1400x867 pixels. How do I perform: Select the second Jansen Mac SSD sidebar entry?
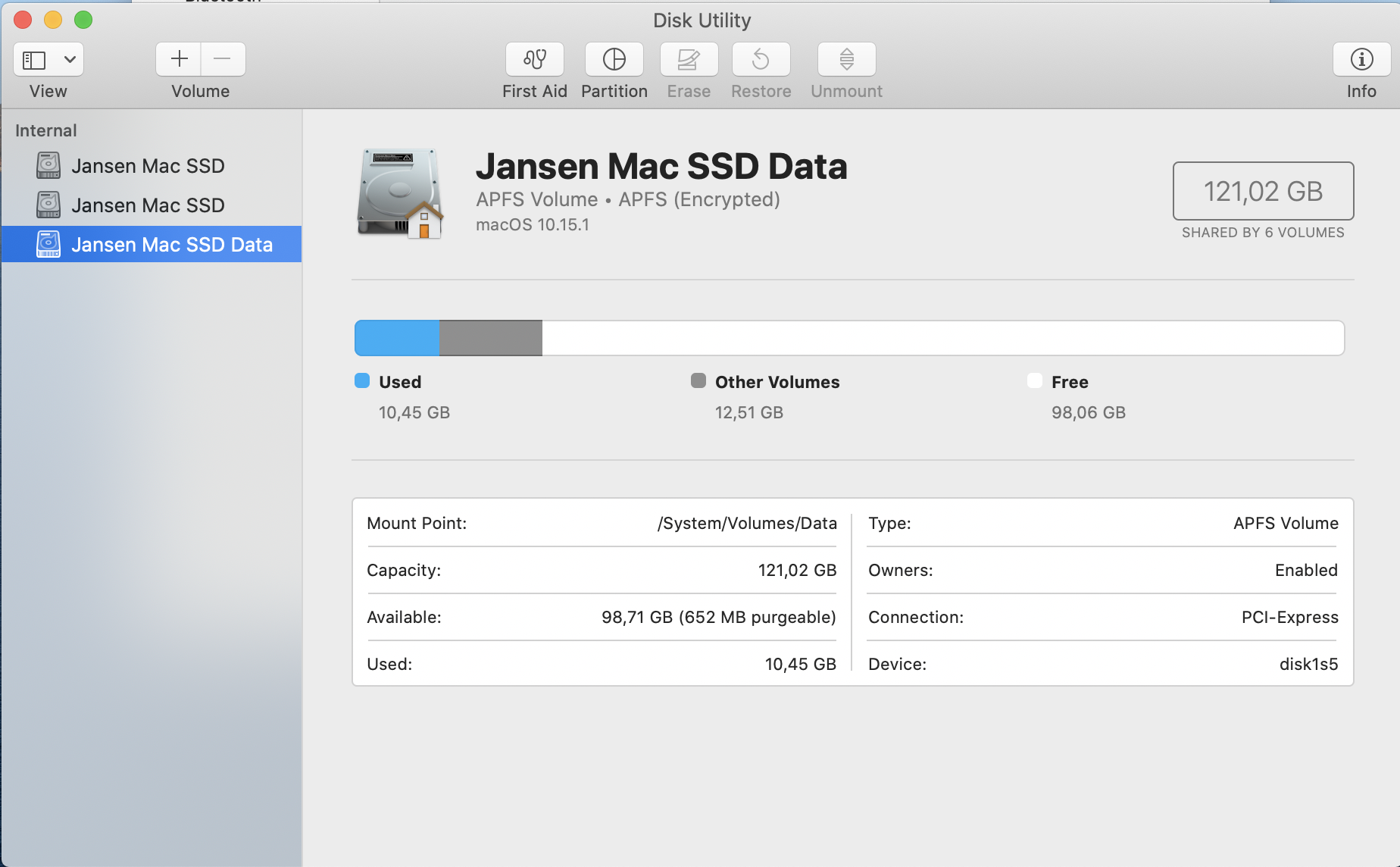(x=152, y=205)
